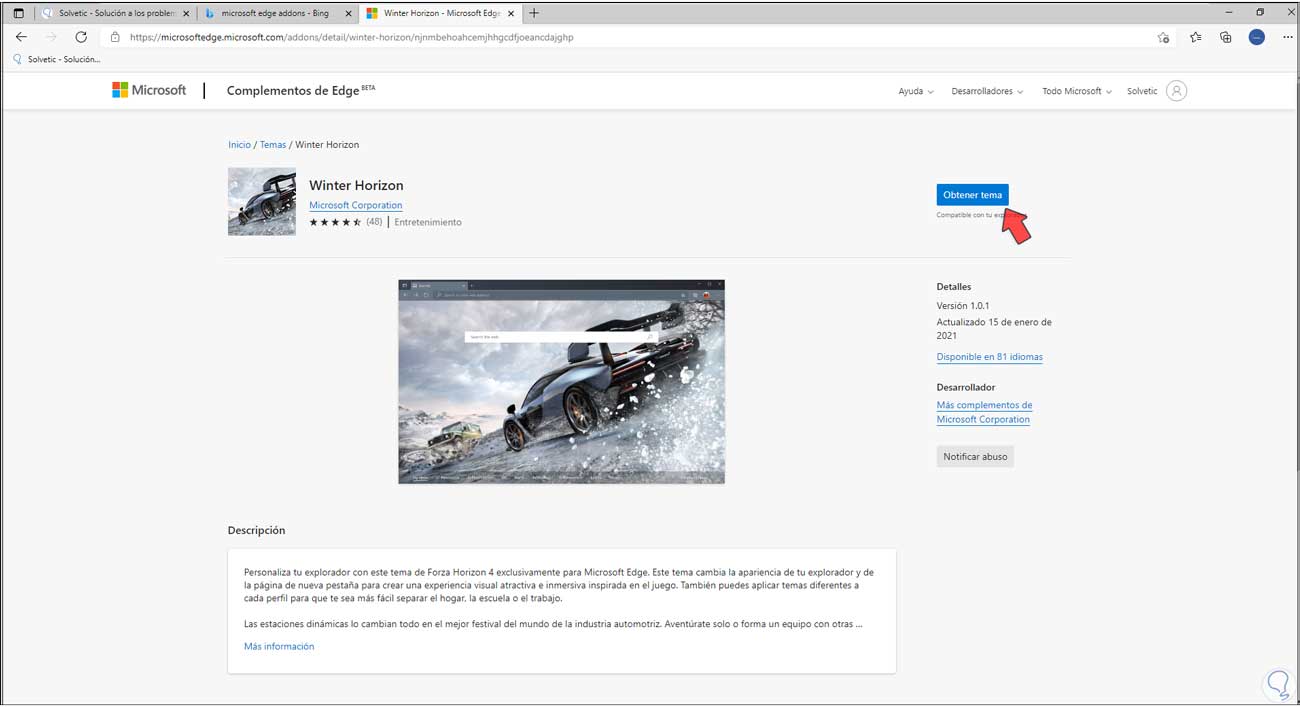Open a new tab with plus icon
The width and height of the screenshot is (1300, 707).
[534, 13]
